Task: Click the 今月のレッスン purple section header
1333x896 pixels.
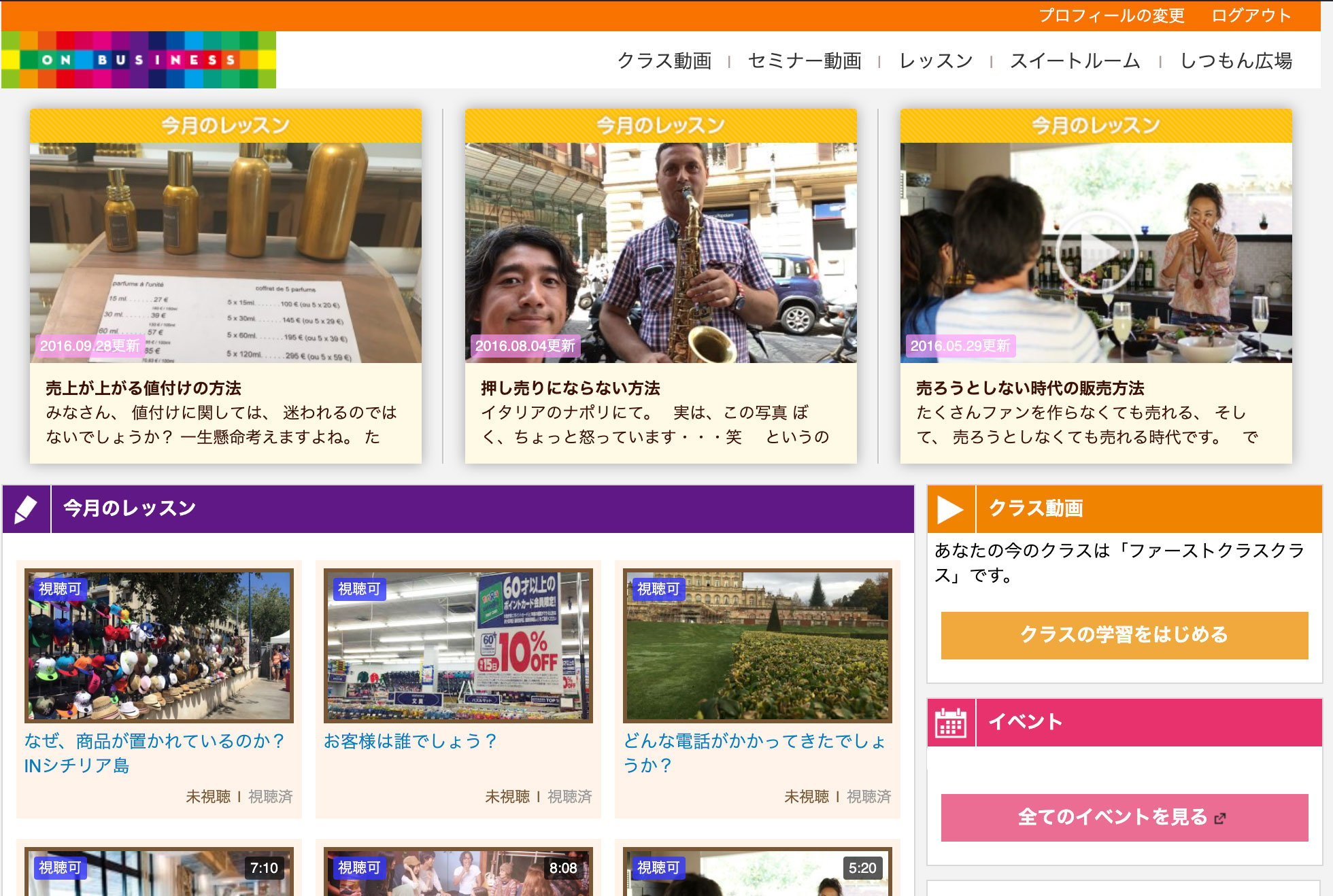Action: pos(458,509)
